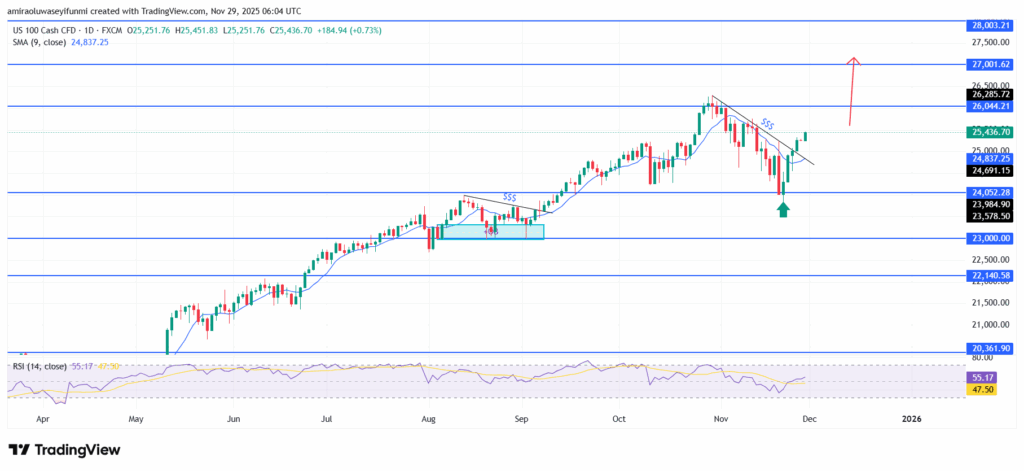Screen dimensions: 1024x471
Task: Click the TradingView logo at bottom left
Action: (x=64, y=450)
